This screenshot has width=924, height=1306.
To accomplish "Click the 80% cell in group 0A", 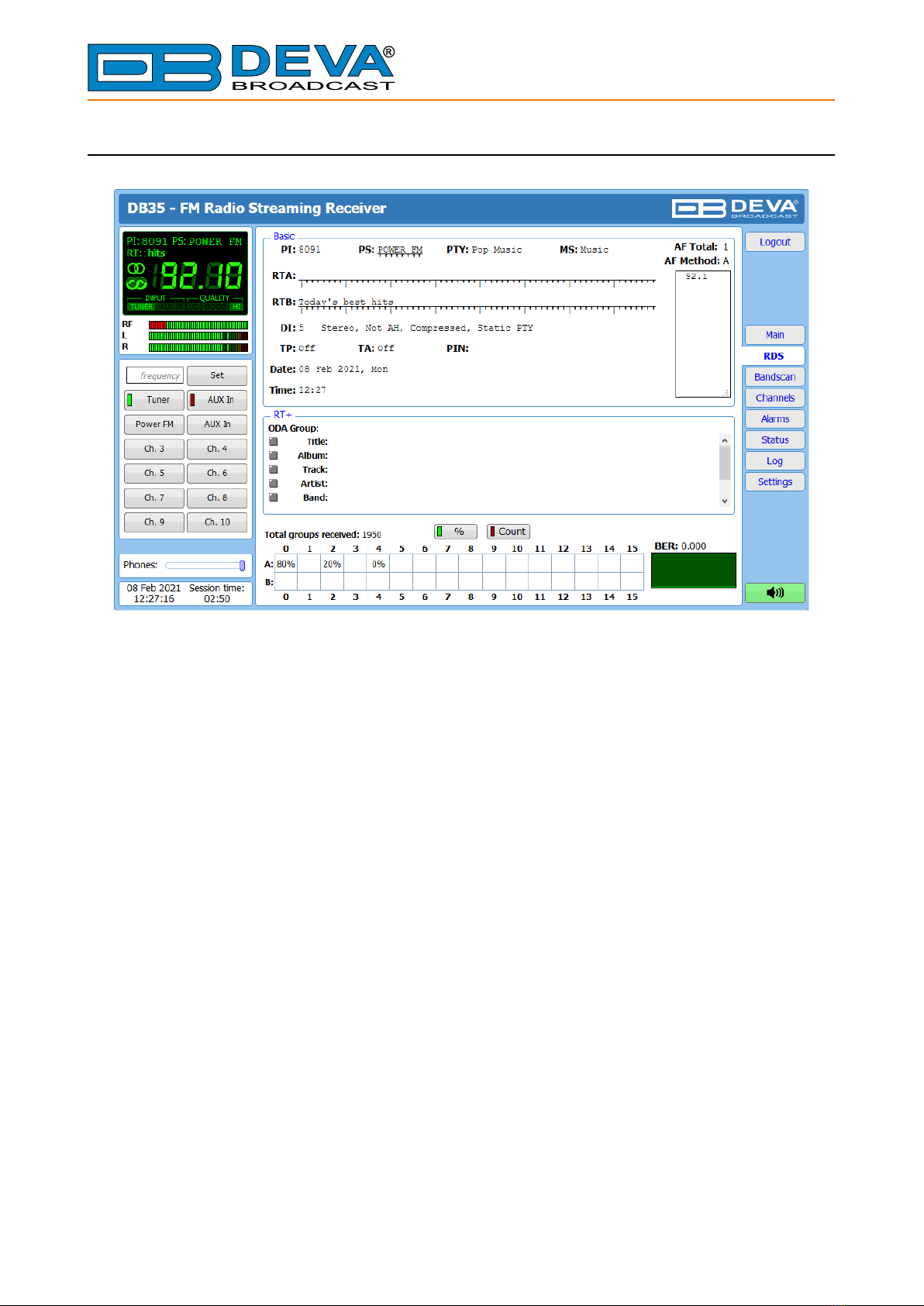I will (286, 564).
